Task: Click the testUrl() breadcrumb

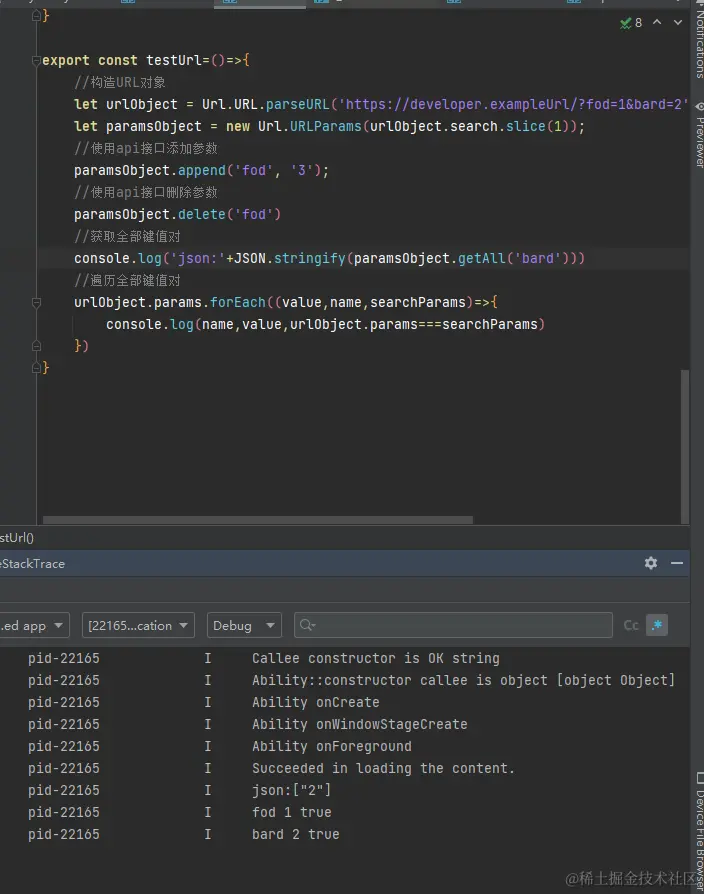Action: (x=17, y=538)
